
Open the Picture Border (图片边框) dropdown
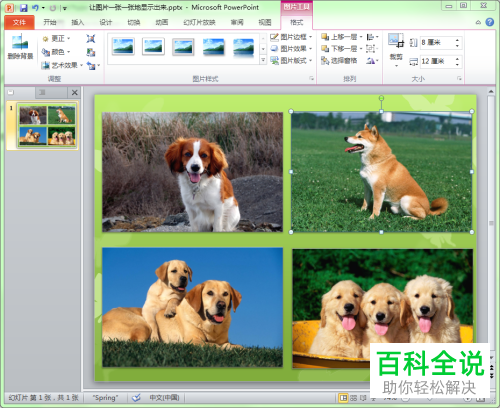pos(291,37)
